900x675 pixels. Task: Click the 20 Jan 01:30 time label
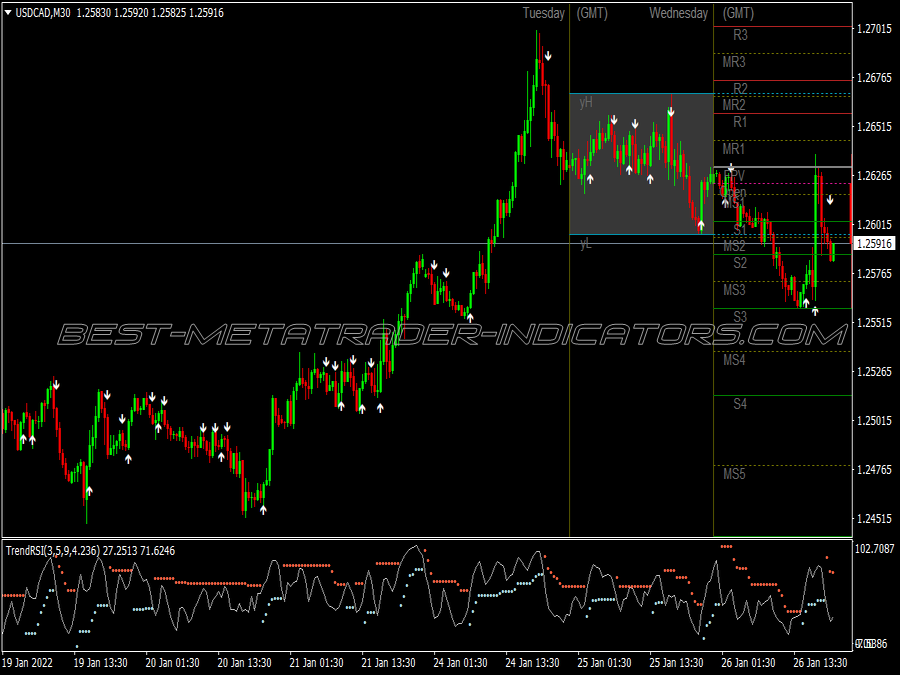pos(172,663)
